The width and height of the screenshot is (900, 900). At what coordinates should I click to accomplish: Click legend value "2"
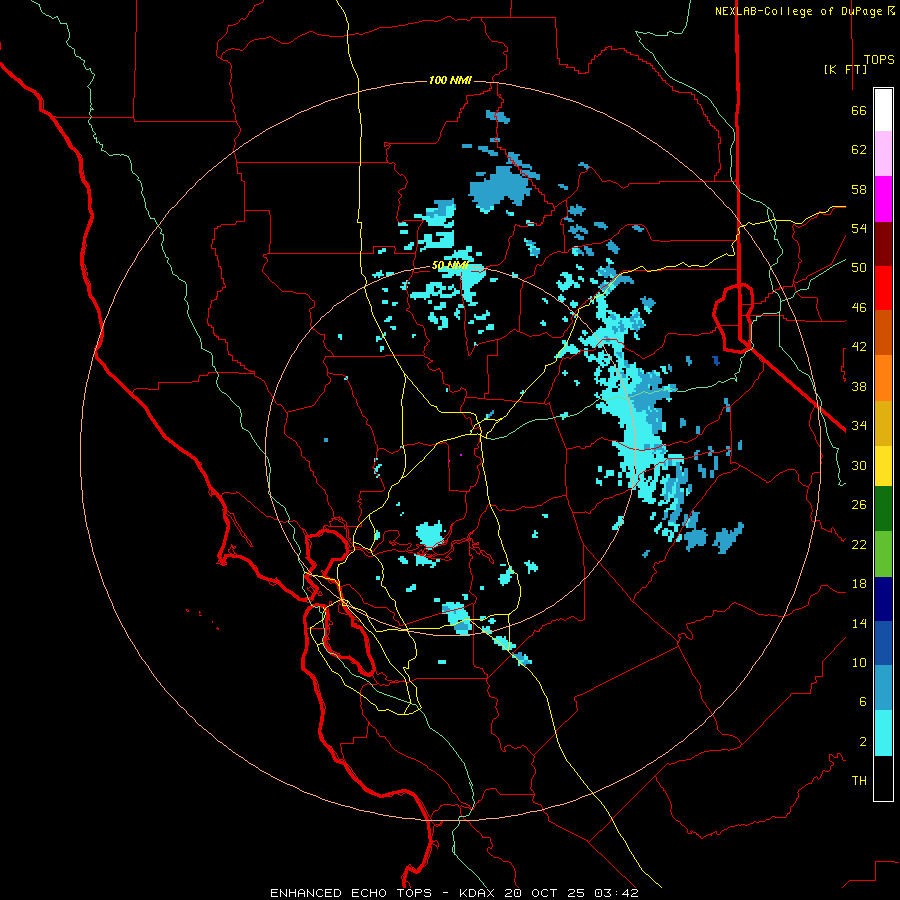[x=863, y=741]
